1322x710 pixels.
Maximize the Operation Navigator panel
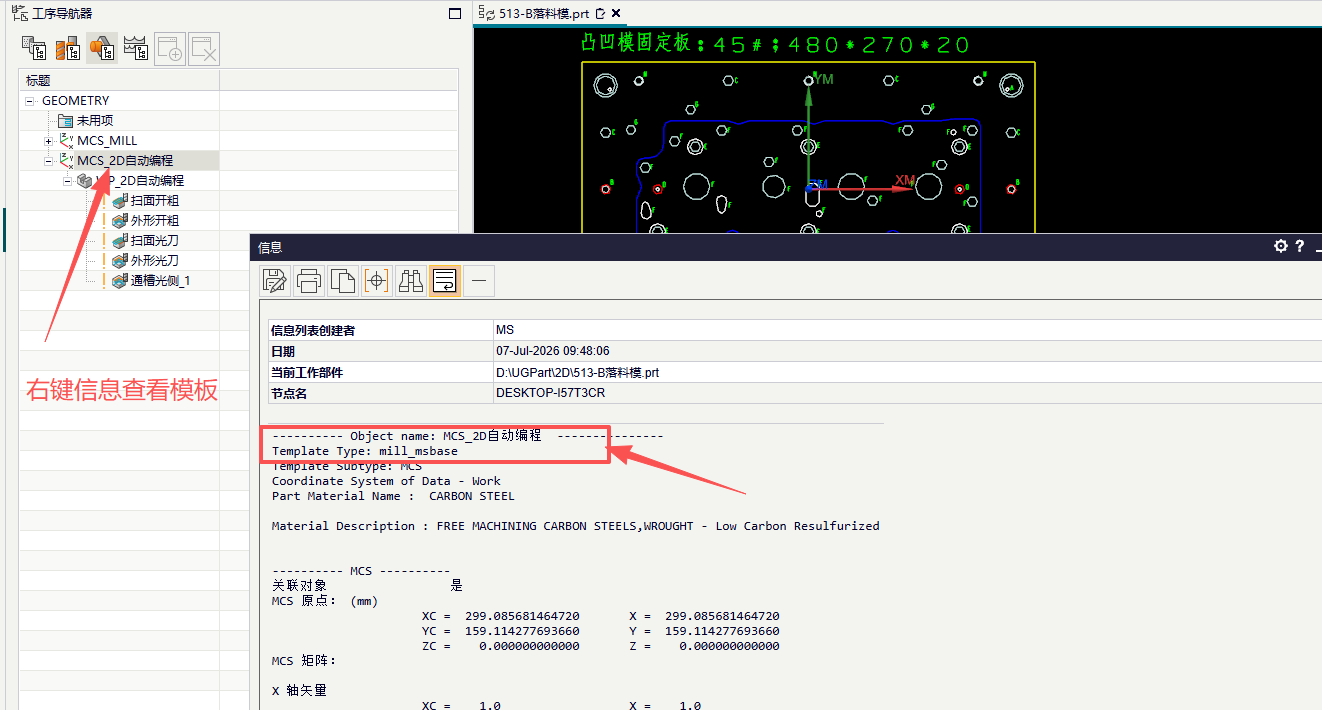tap(455, 14)
